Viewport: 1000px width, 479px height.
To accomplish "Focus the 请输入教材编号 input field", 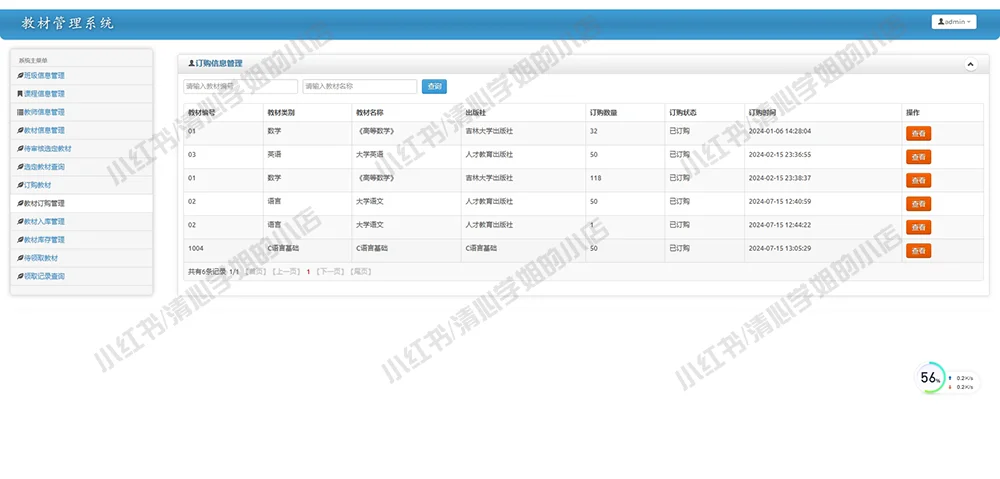I will click(x=240, y=86).
